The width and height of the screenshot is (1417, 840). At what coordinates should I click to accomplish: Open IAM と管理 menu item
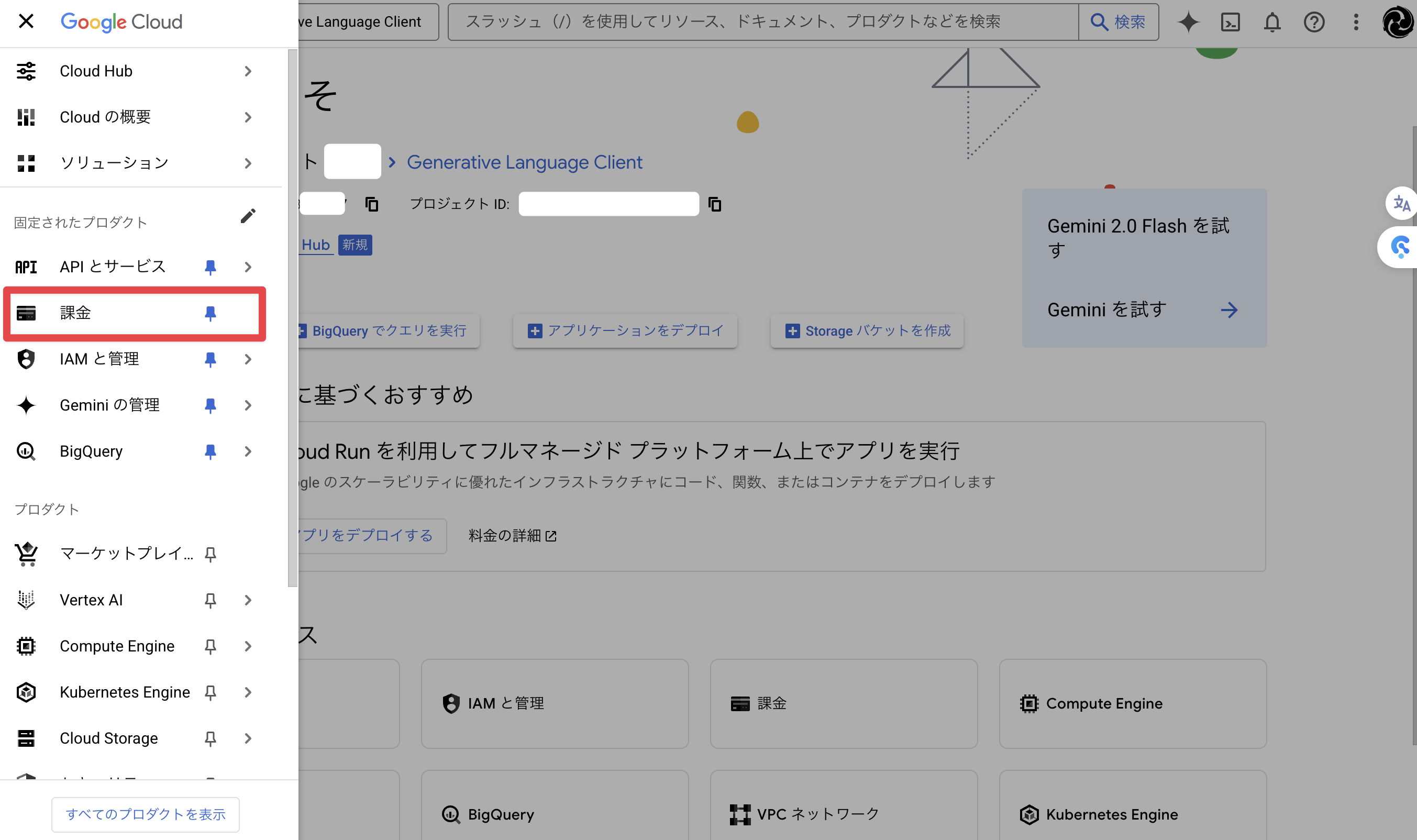(99, 359)
